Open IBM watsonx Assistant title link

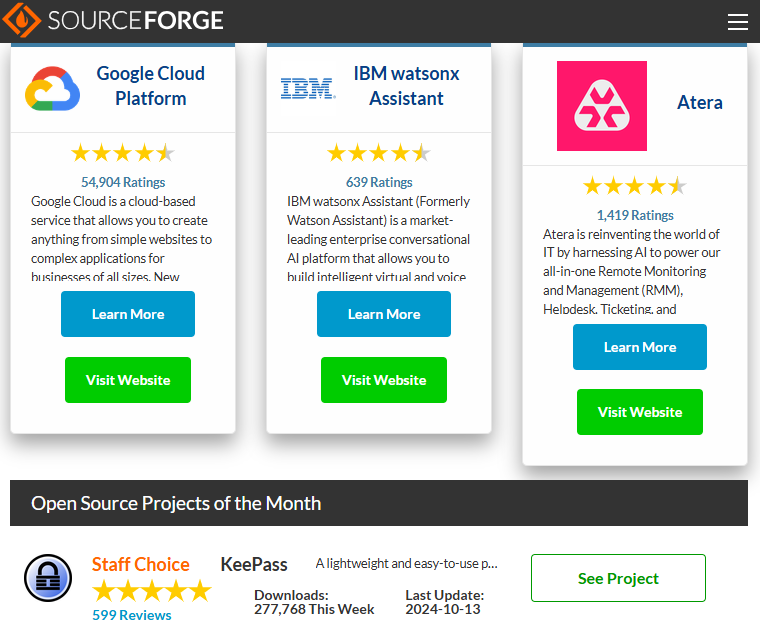pyautogui.click(x=406, y=86)
